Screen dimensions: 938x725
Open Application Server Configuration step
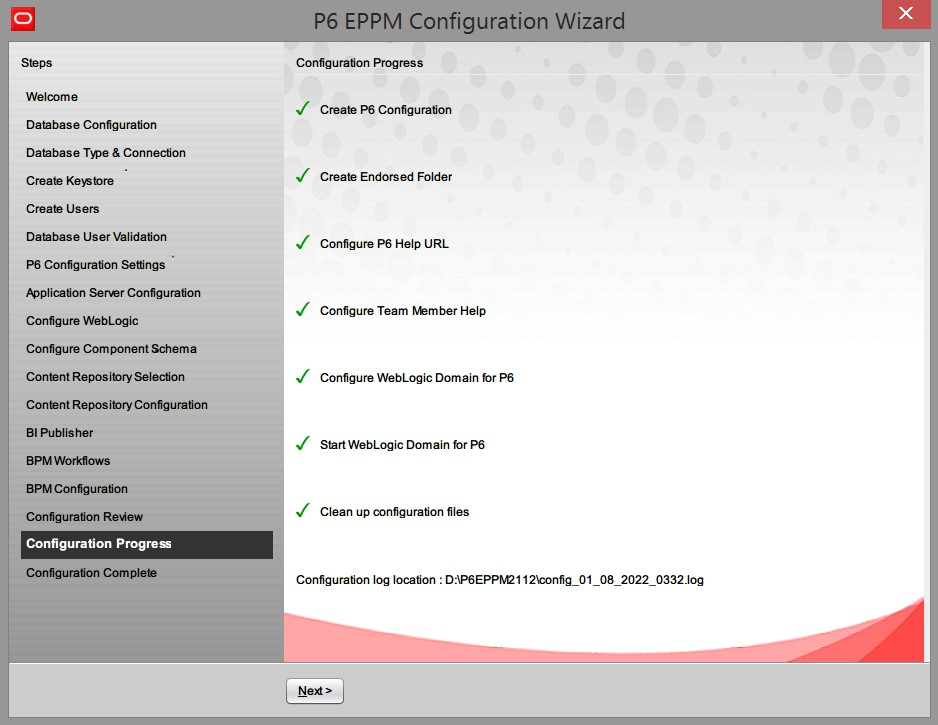coord(114,293)
